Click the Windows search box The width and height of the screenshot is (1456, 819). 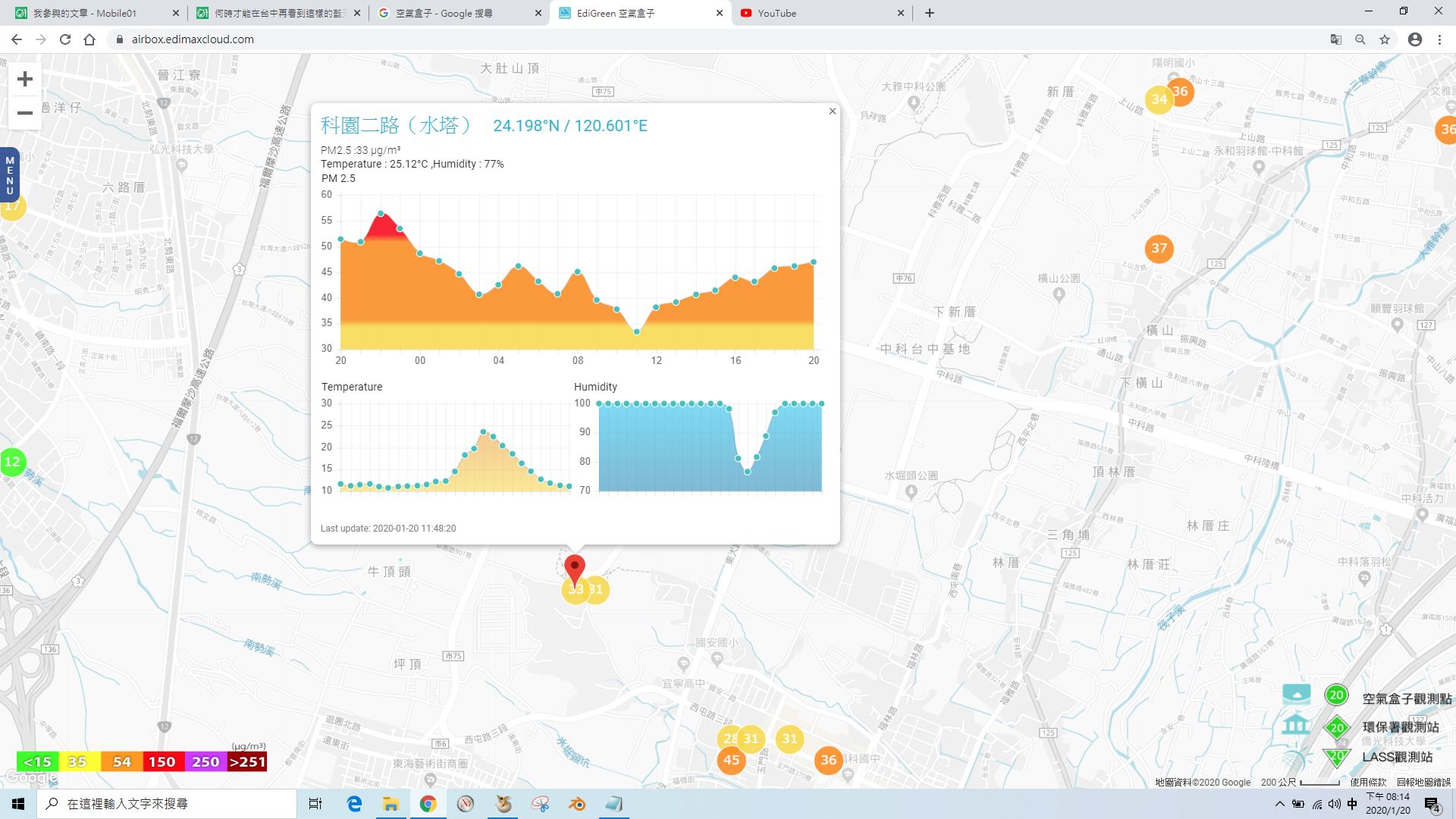[167, 804]
